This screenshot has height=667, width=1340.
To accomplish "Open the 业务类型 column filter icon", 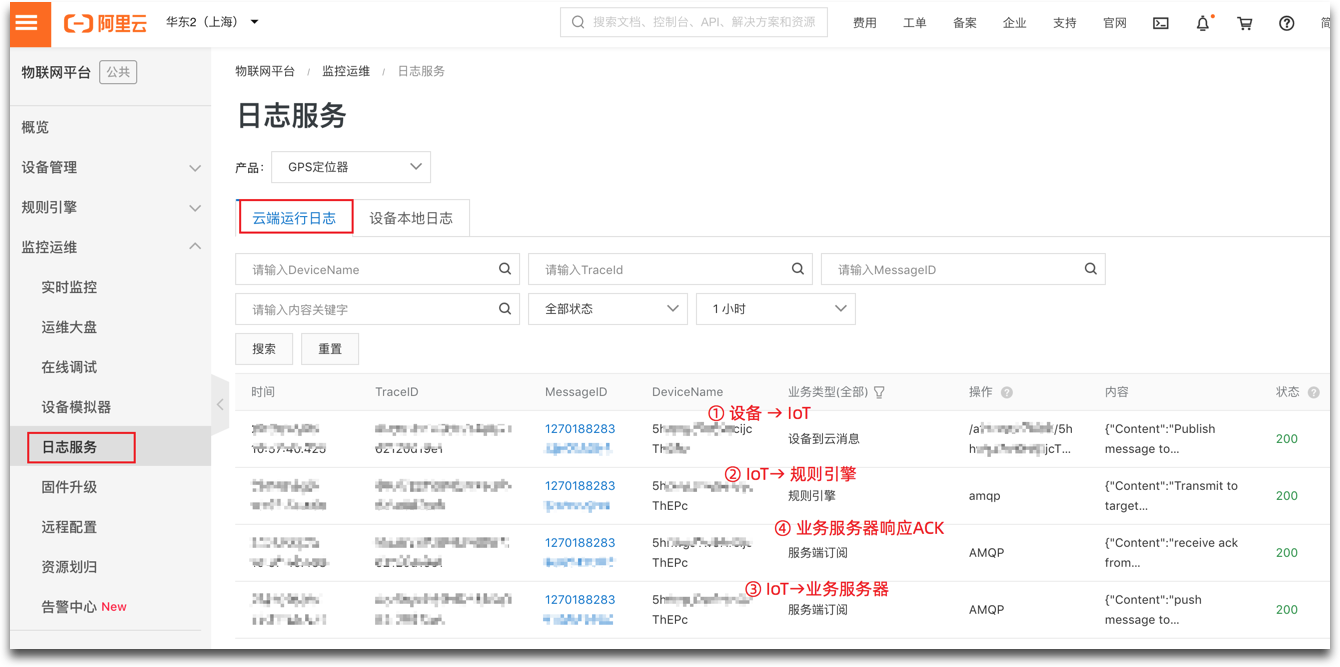I will [x=879, y=392].
